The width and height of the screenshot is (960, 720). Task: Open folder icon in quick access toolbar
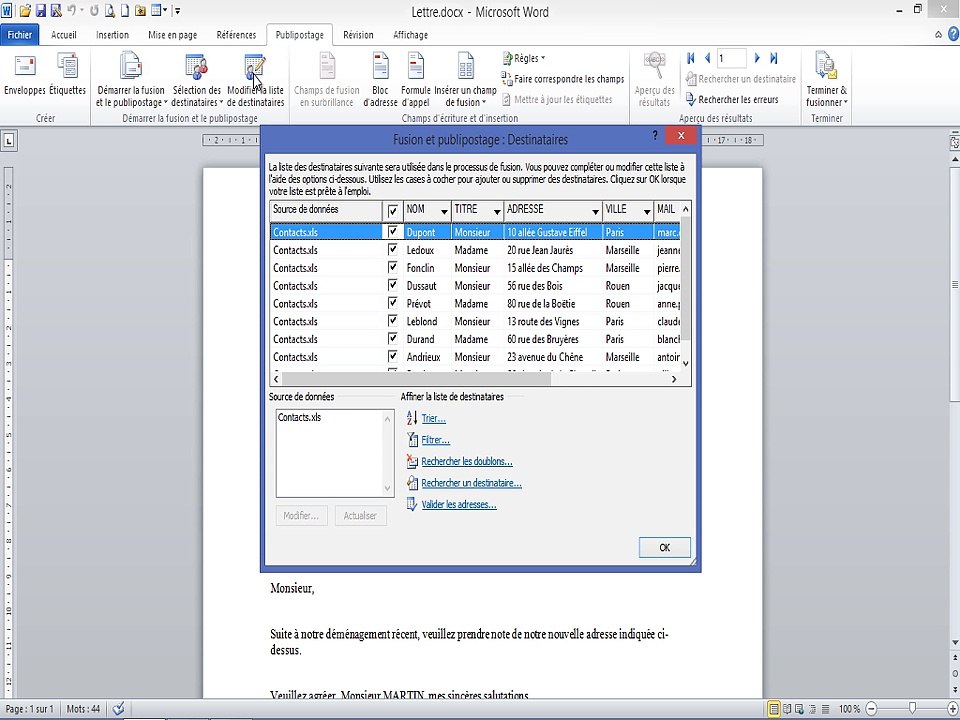[26, 10]
